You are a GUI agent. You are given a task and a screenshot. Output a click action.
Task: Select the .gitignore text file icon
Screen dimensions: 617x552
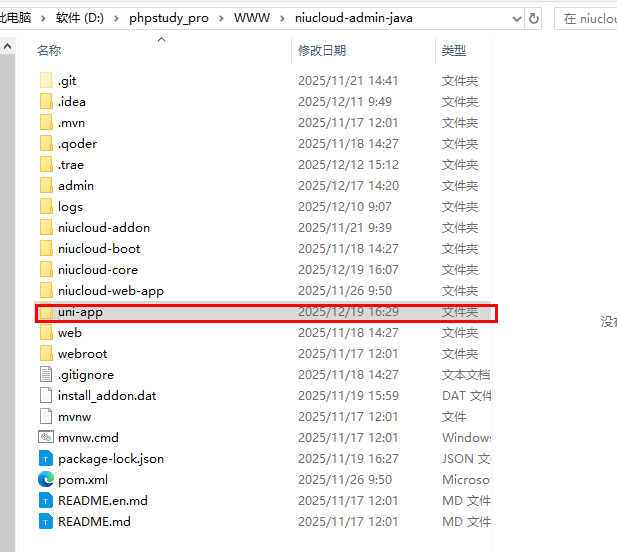(45, 375)
